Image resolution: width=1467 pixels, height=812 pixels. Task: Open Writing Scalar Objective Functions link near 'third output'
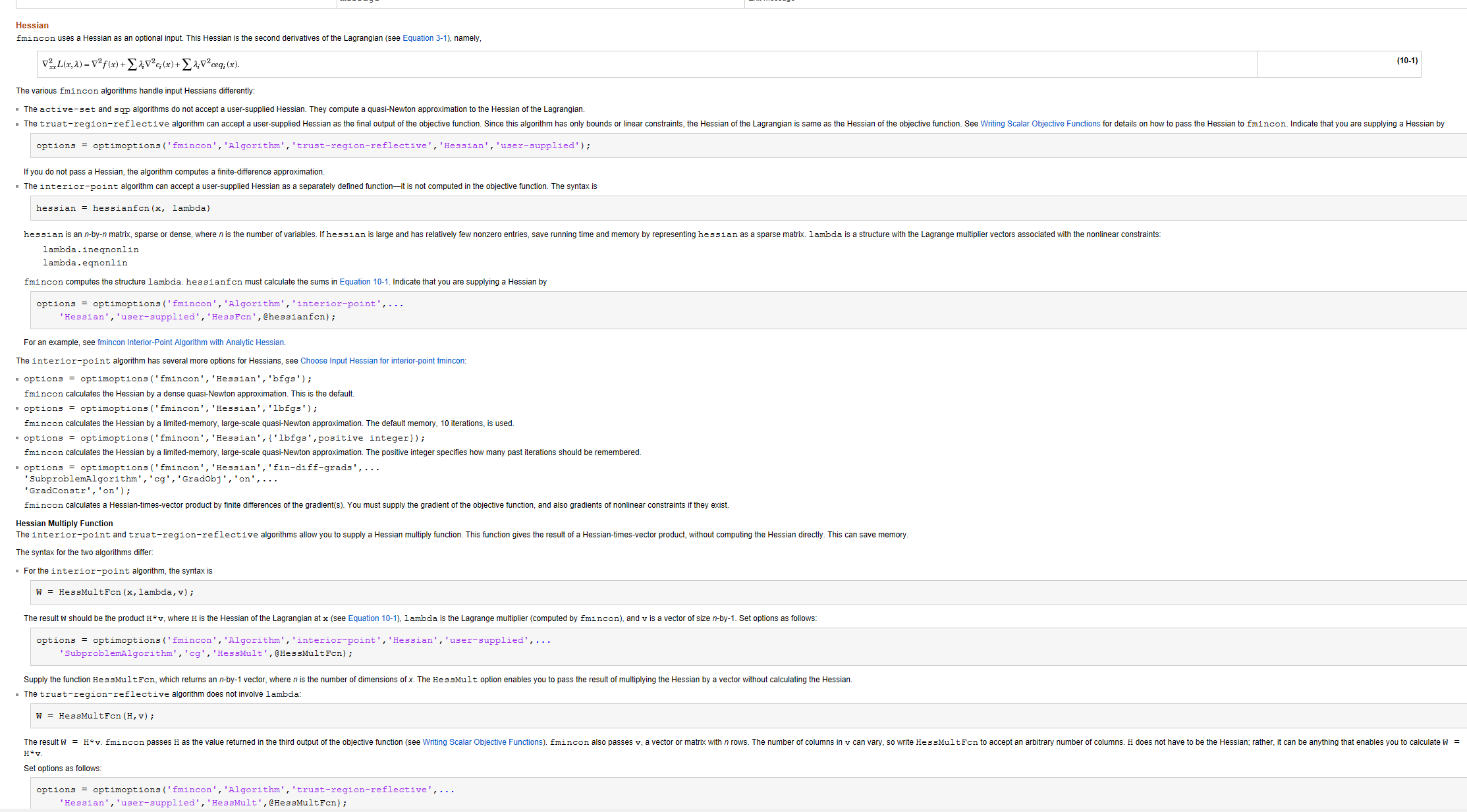point(482,742)
